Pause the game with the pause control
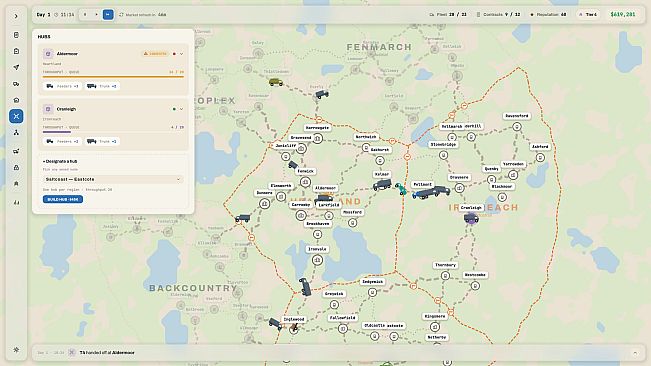 pos(85,15)
